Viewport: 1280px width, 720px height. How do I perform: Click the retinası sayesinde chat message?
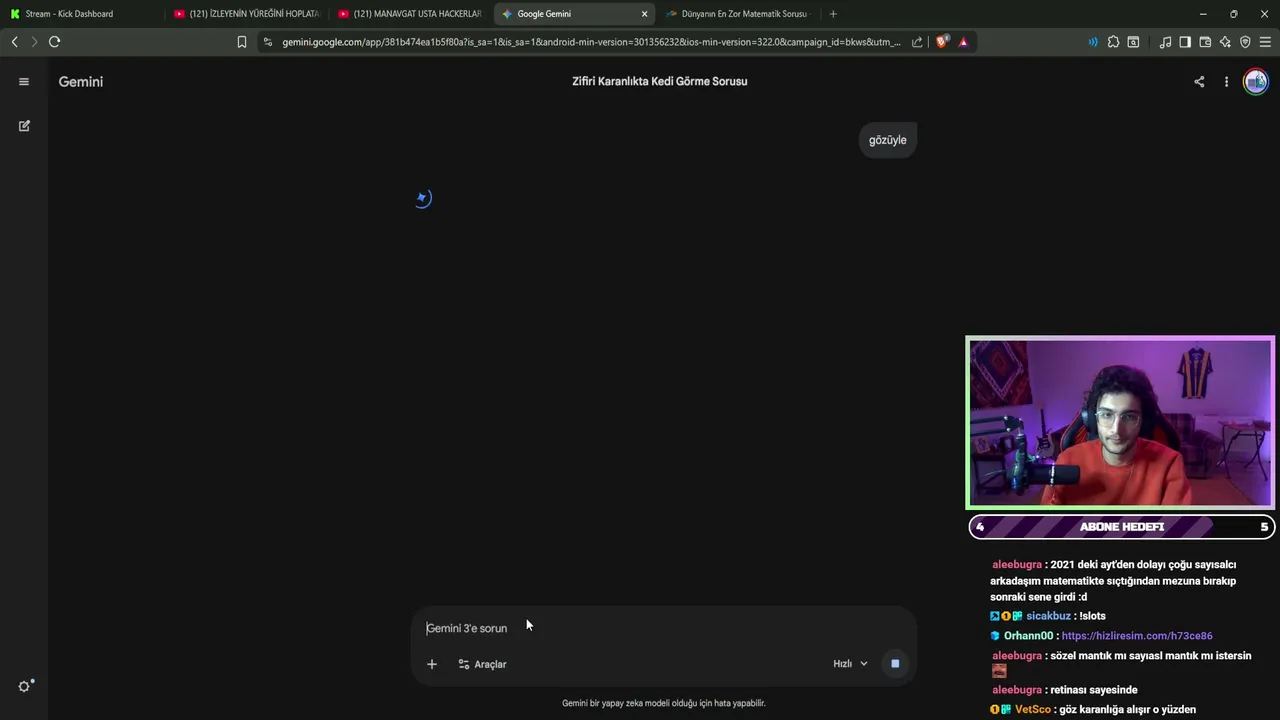[x=1094, y=690]
